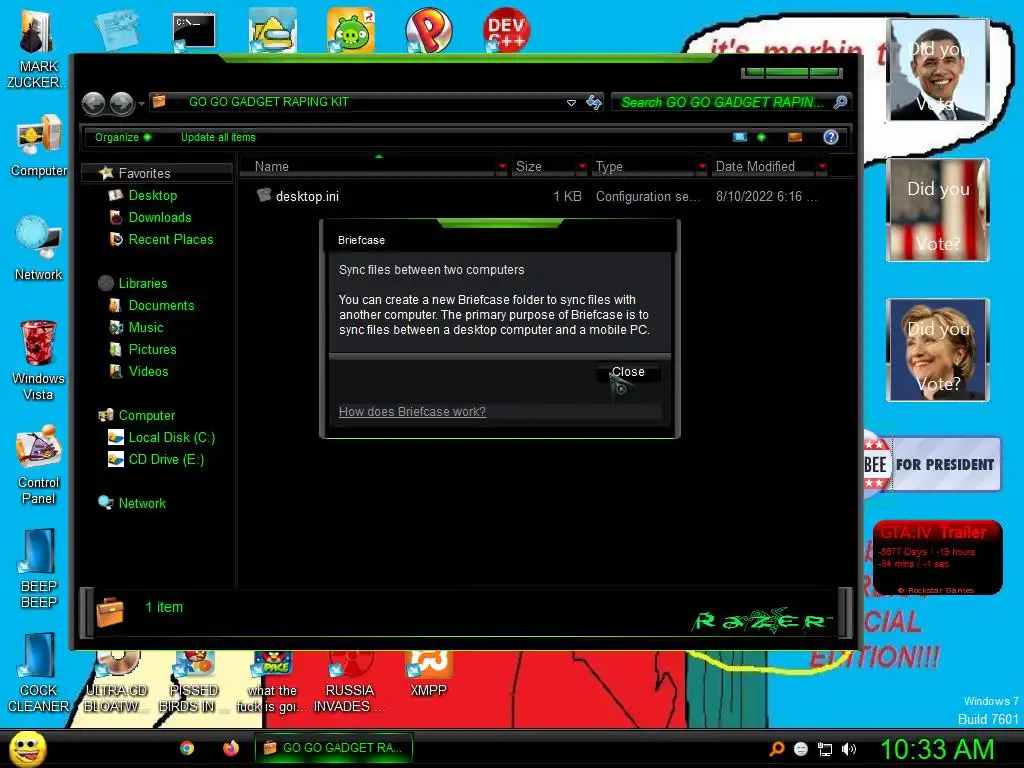Select the RUSSIA INVADES desktop shortcut
Image resolution: width=1024 pixels, height=768 pixels.
tap(349, 682)
